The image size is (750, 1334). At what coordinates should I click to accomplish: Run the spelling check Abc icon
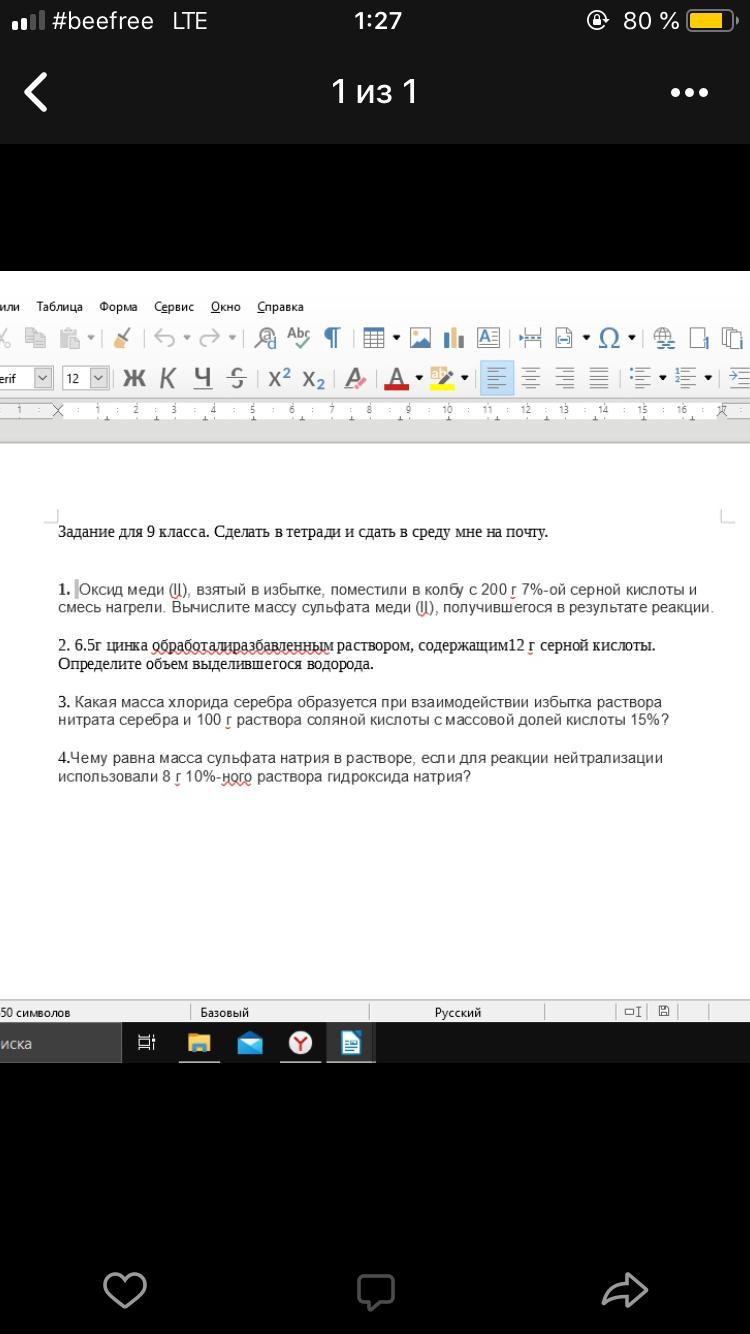[x=298, y=338]
